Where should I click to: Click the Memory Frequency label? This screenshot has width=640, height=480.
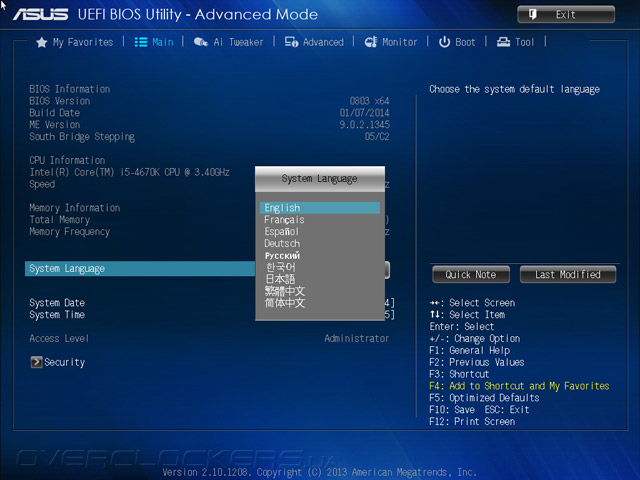[69, 232]
